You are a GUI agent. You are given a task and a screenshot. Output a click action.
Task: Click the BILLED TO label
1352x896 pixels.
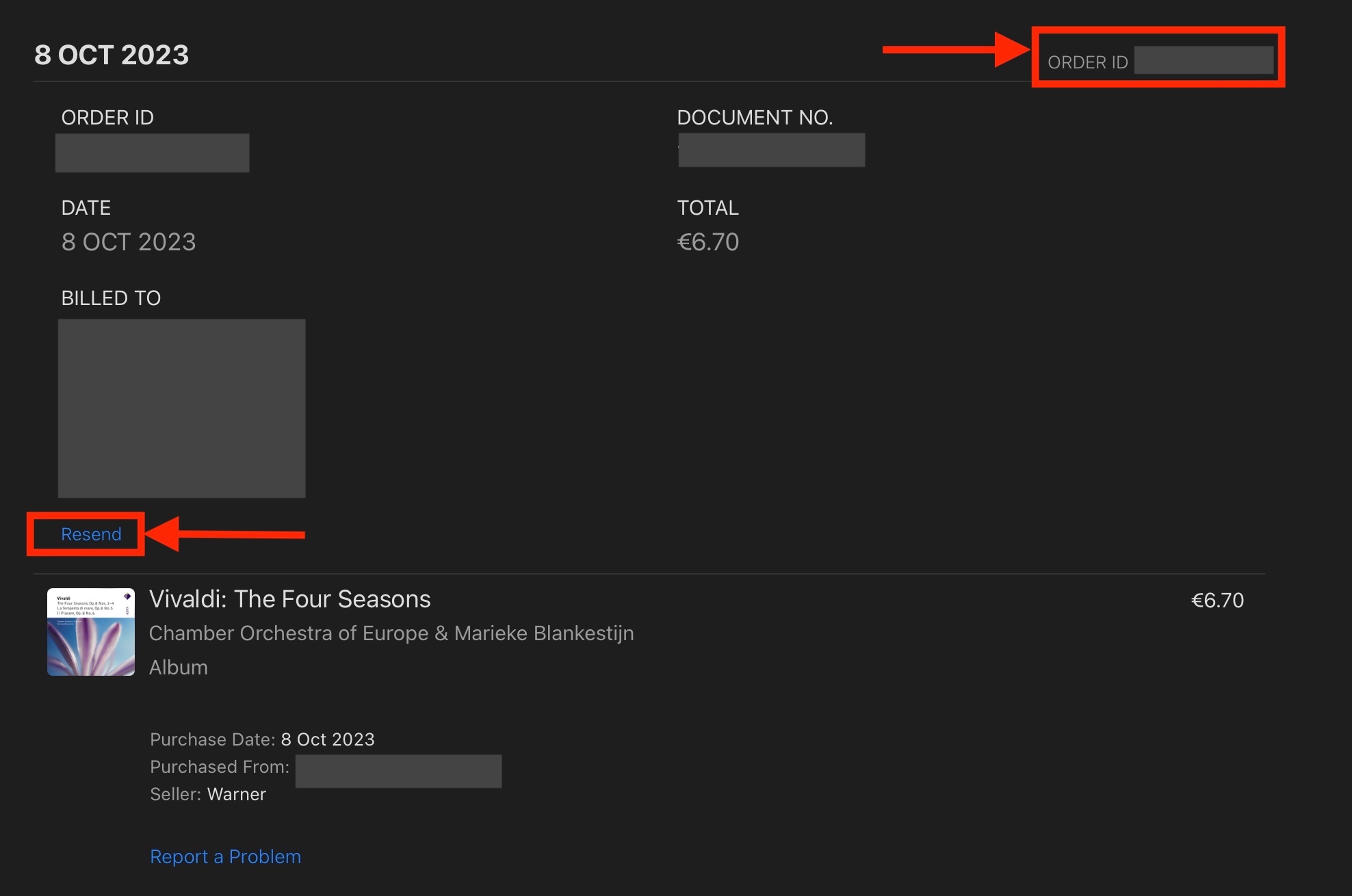coord(111,298)
